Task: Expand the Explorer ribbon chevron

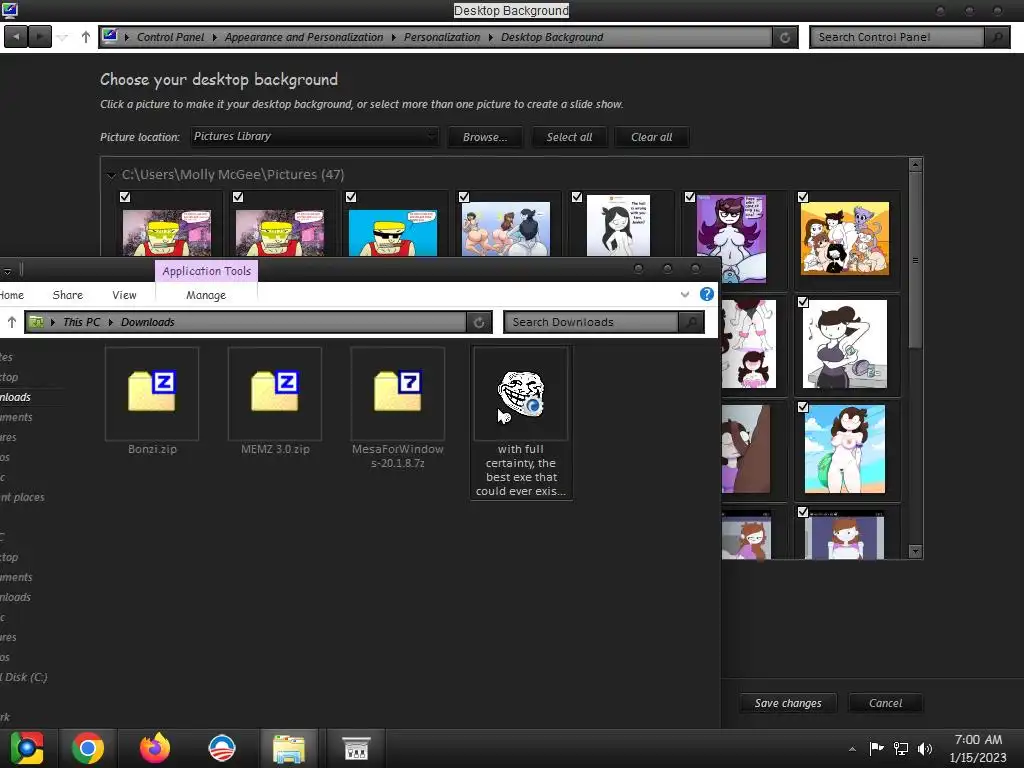Action: [684, 295]
